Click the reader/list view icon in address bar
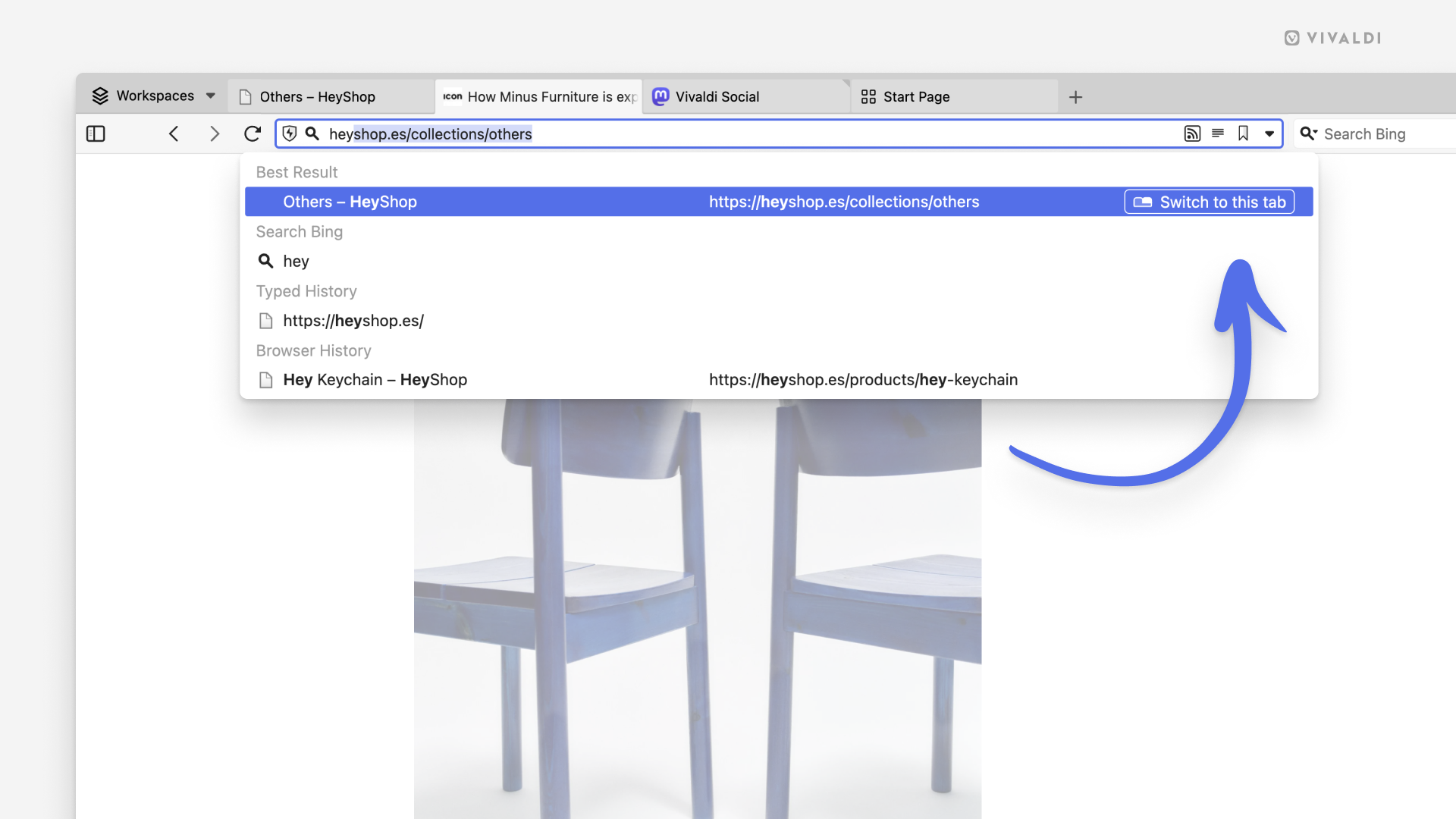This screenshot has height=819, width=1456. (1217, 133)
